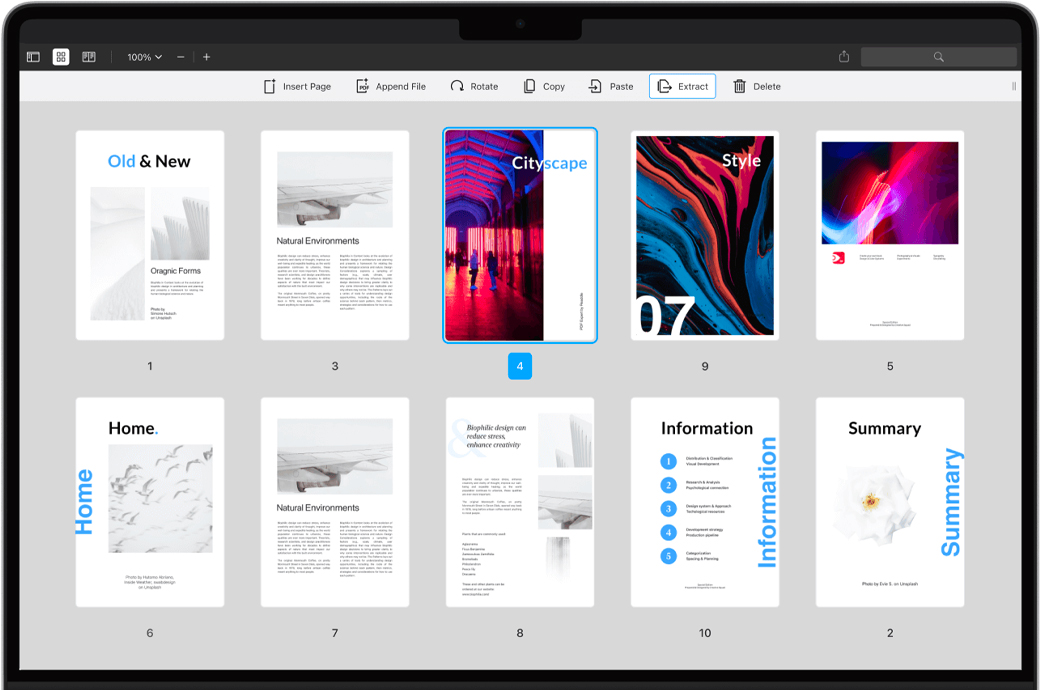Switch to two-page reading view icon

pos(89,57)
